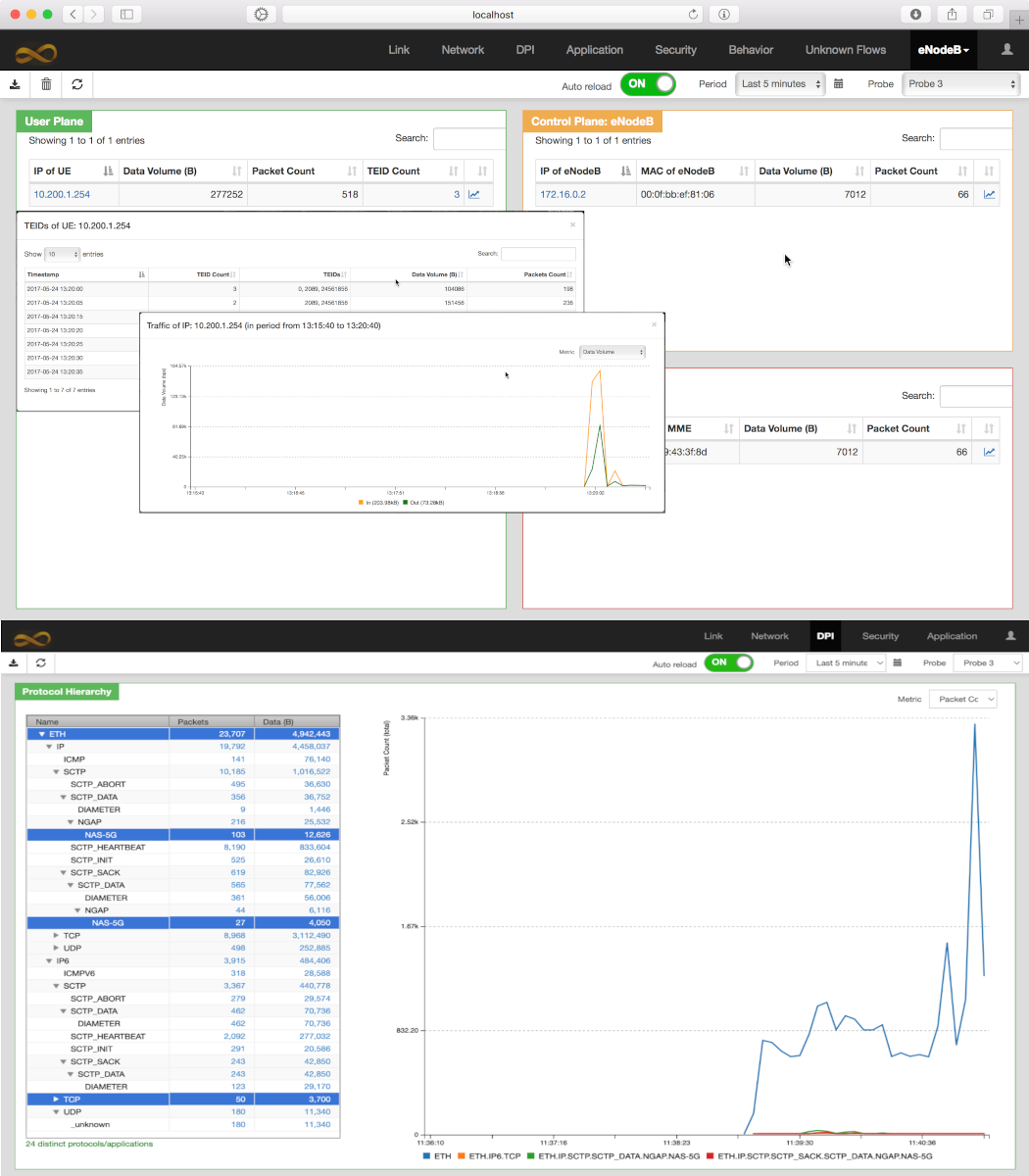This screenshot has height=1176, width=1029.
Task: Click the User Plane search field
Action: [468, 139]
